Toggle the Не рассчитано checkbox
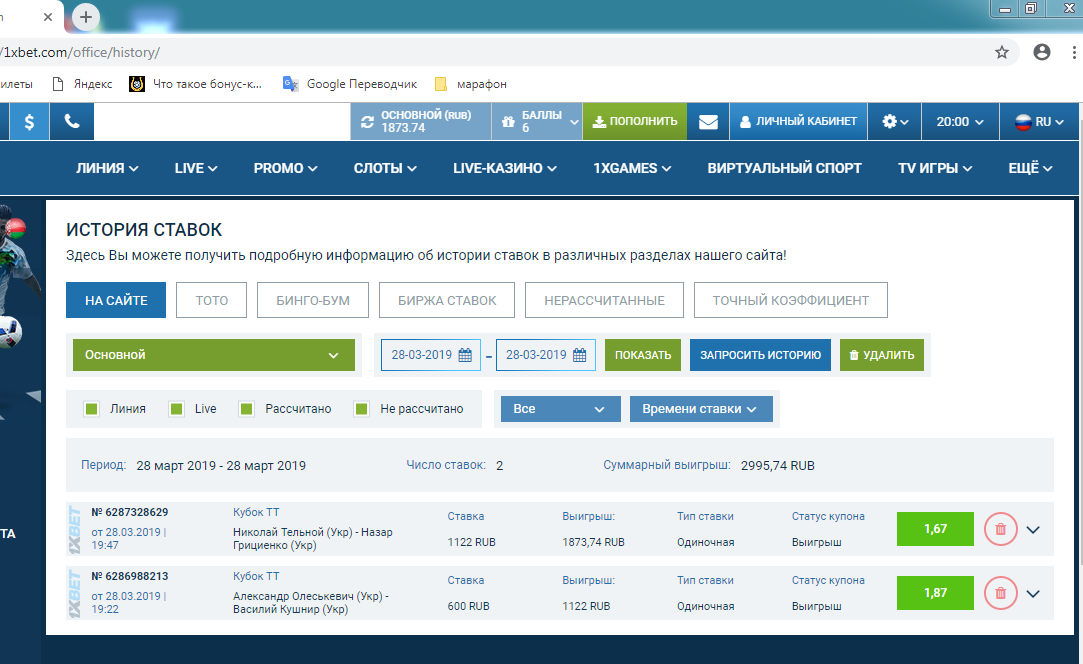The image size is (1083, 664). point(361,409)
